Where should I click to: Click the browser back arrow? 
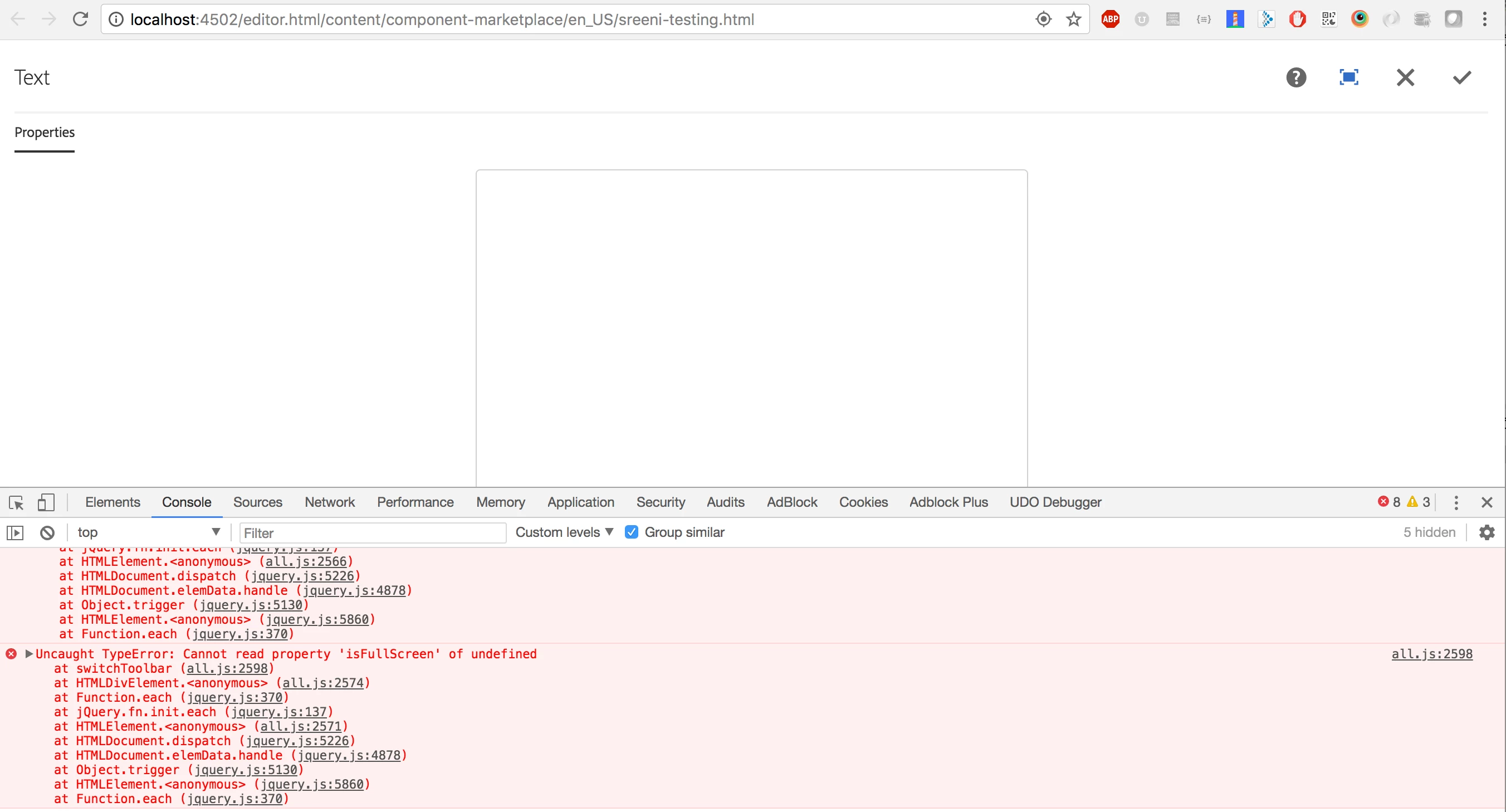pos(17,19)
